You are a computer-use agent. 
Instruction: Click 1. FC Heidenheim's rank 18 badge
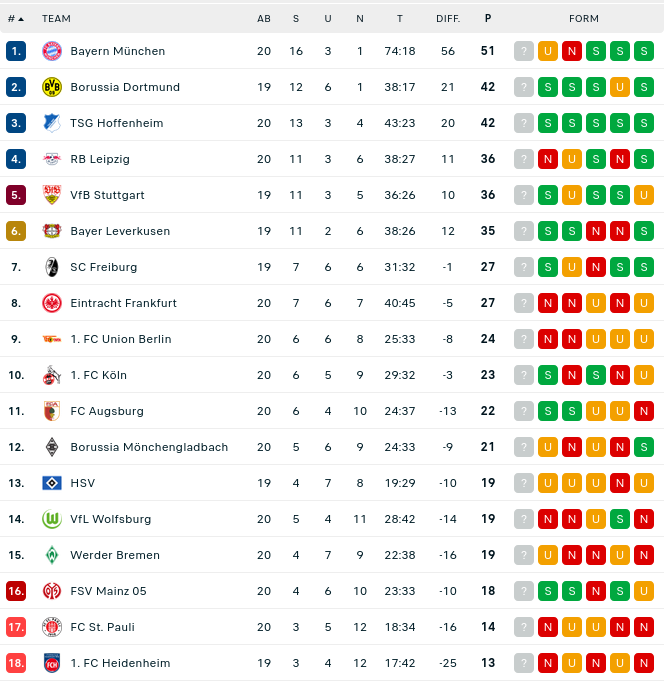pos(16,663)
